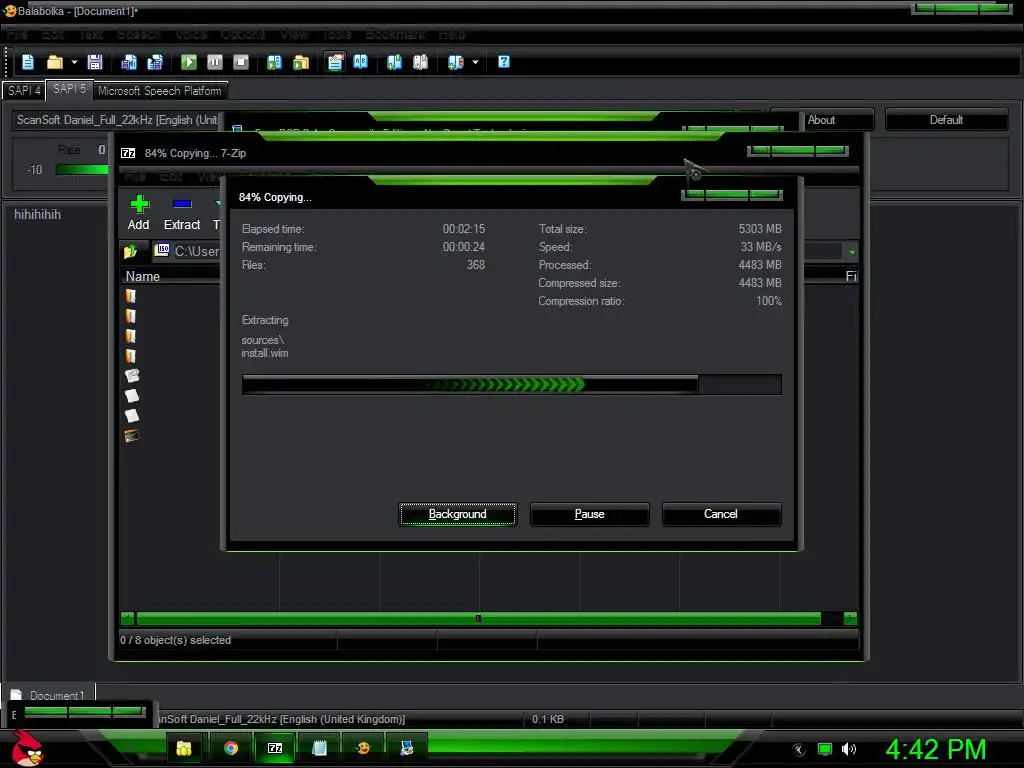Switch to the SAPI 4 tab

click(24, 91)
